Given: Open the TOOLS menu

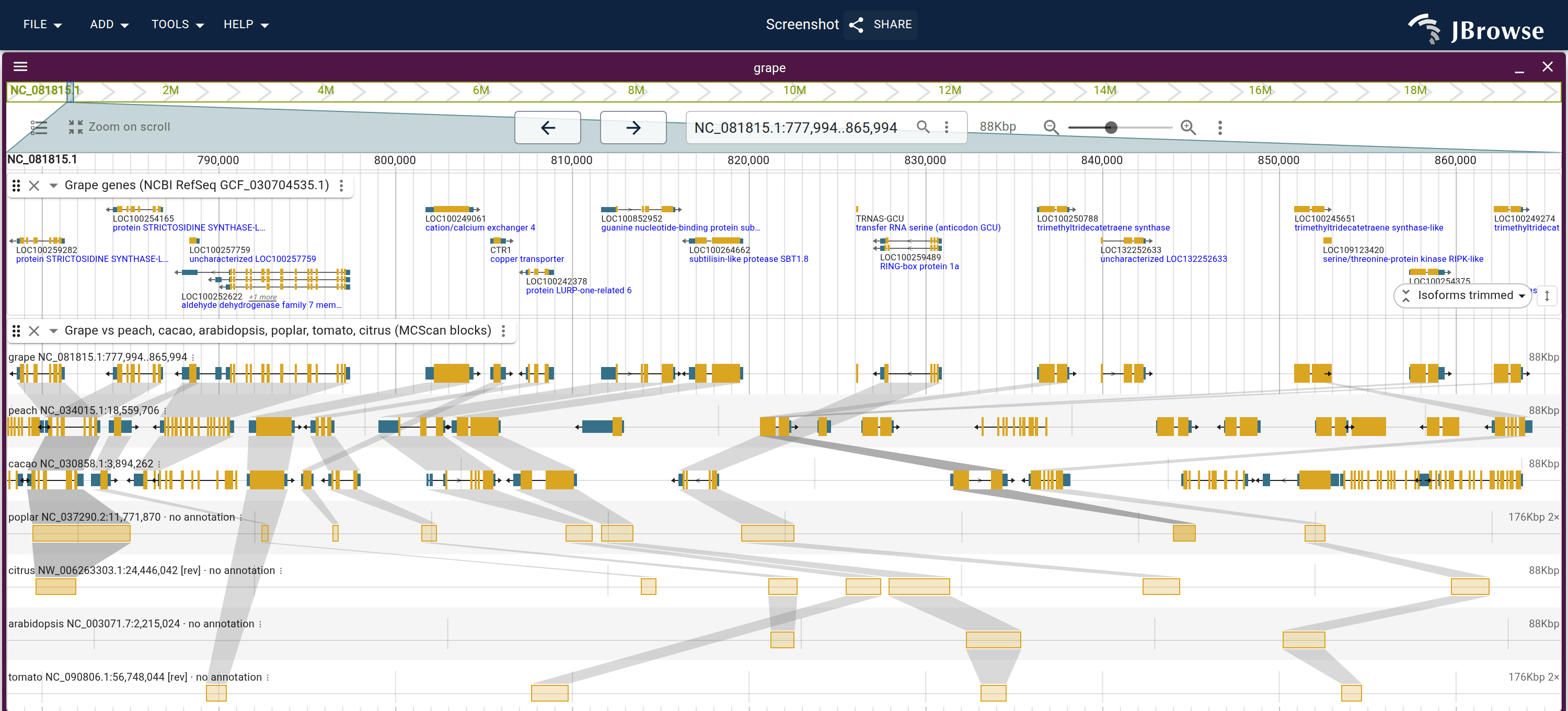Looking at the screenshot, I should tap(177, 25).
